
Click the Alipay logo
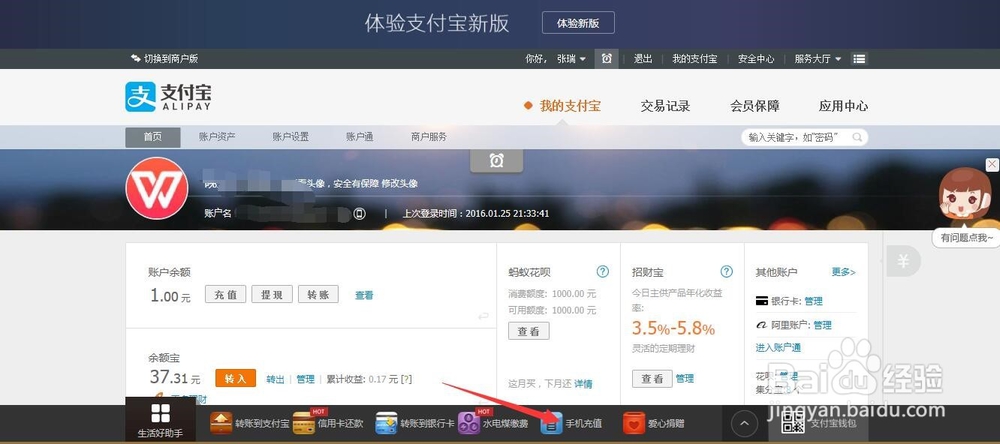point(168,97)
